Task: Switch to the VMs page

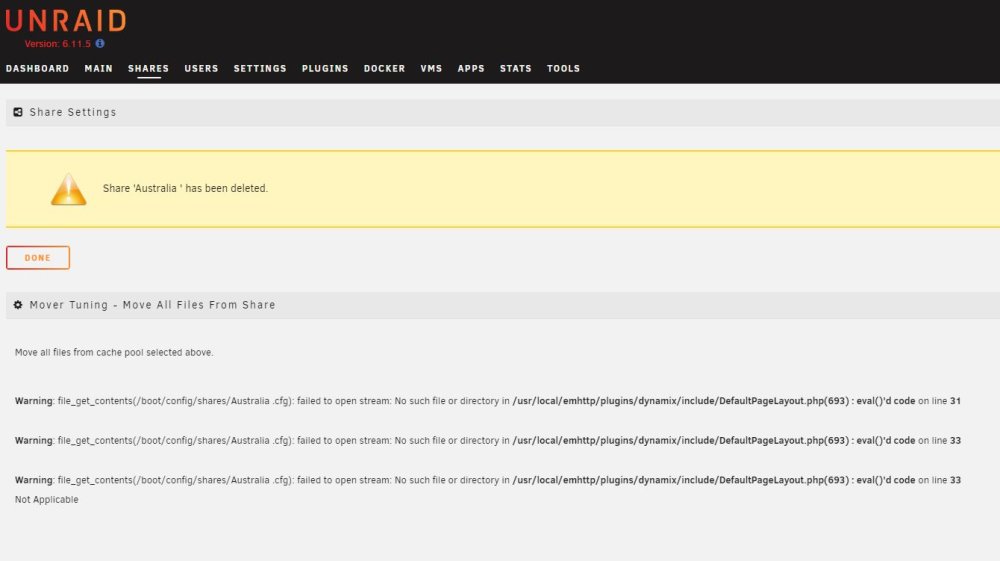Action: [x=432, y=68]
